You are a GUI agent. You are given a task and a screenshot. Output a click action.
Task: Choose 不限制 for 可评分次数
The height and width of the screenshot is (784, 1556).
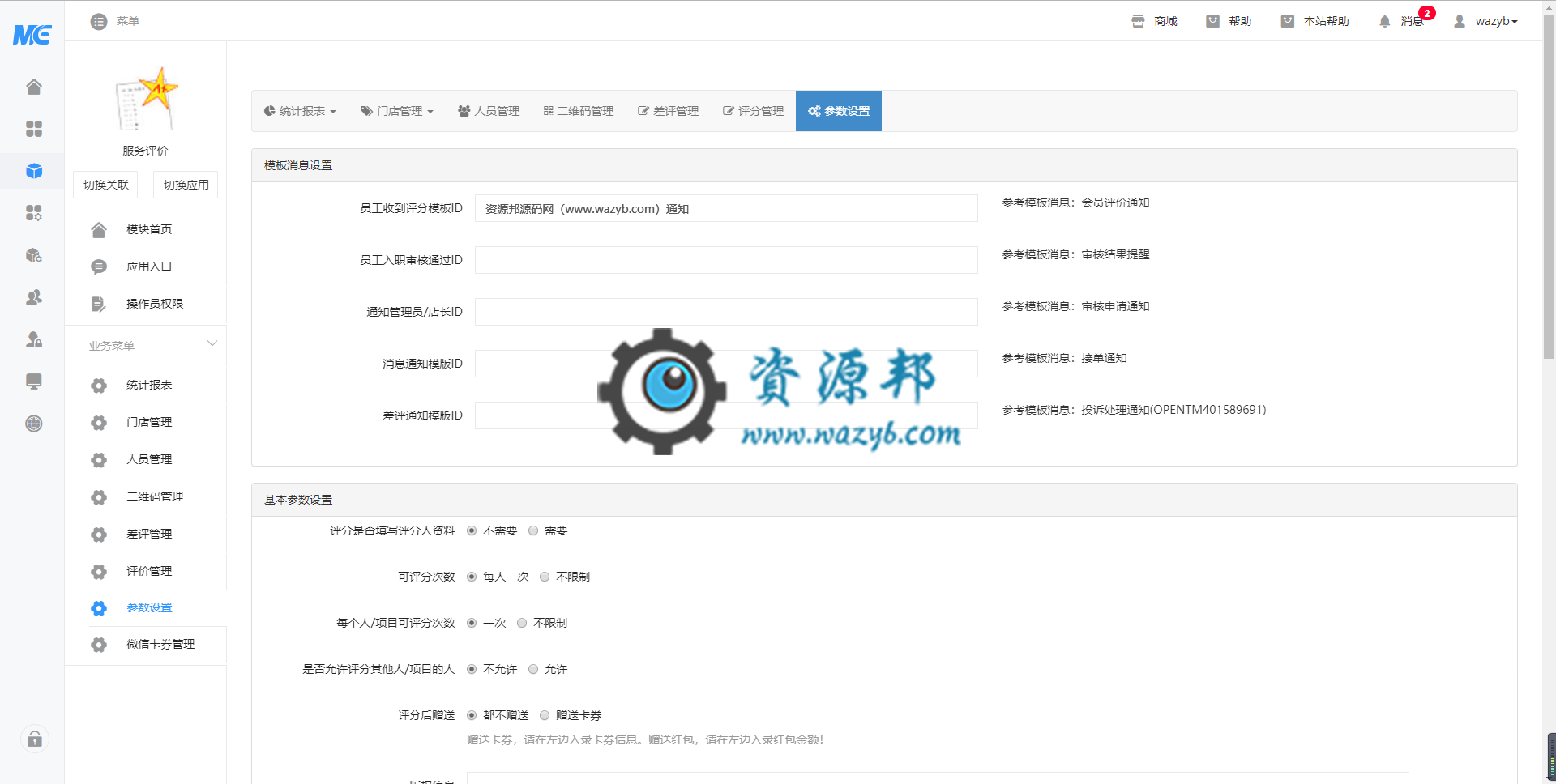(x=545, y=577)
